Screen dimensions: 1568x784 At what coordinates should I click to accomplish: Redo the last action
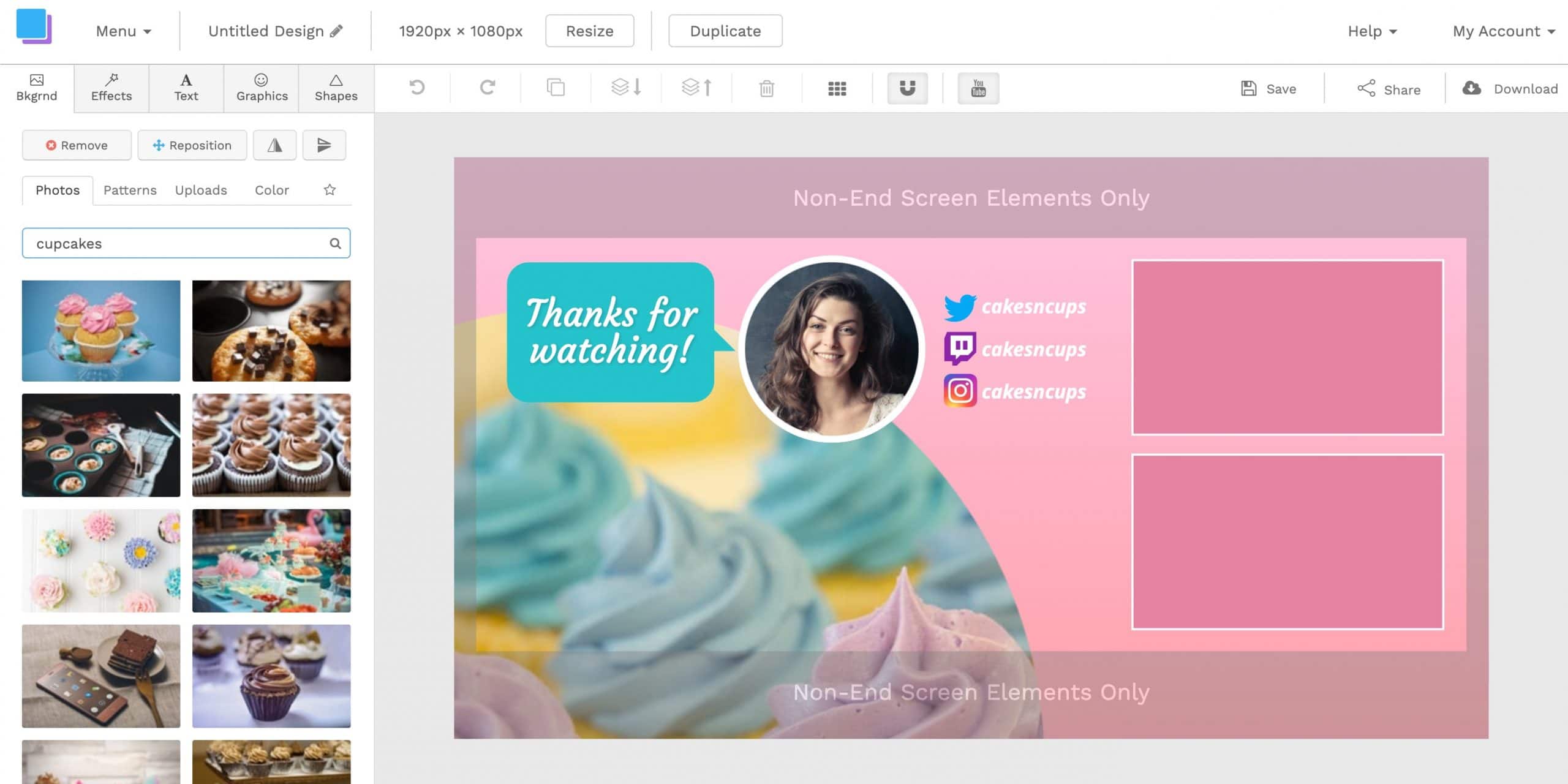488,88
